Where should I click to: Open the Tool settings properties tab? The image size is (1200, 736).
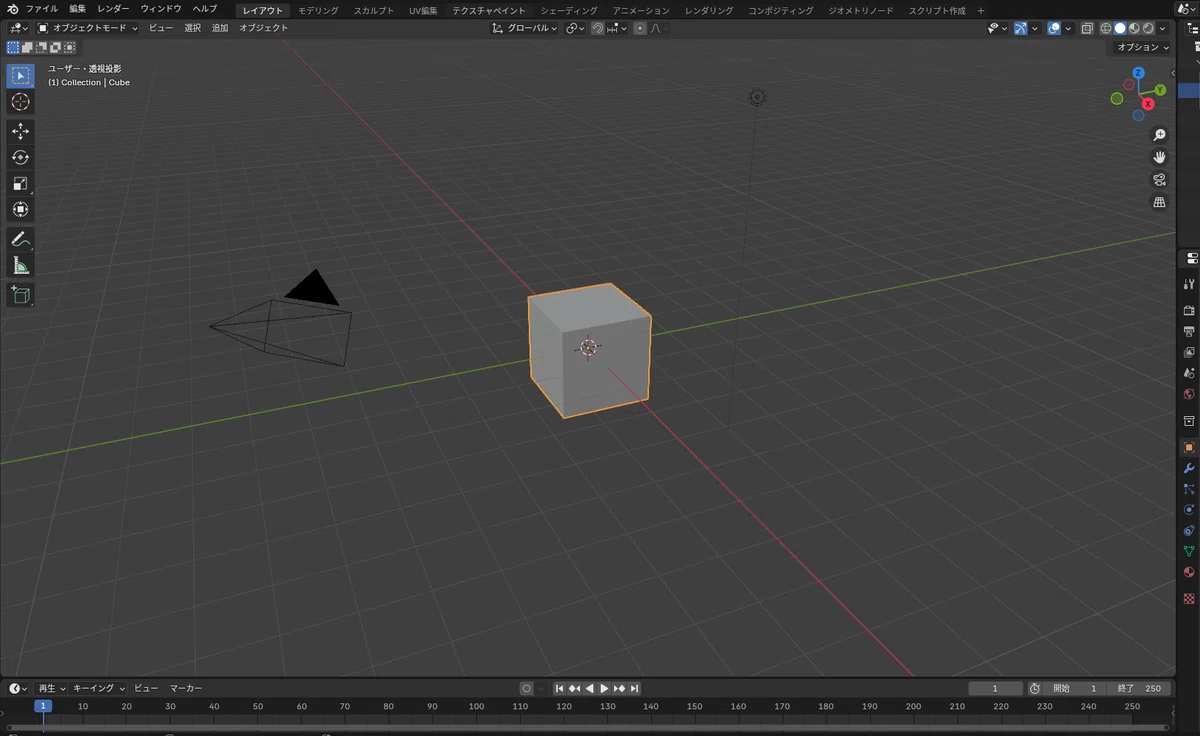[x=1189, y=284]
